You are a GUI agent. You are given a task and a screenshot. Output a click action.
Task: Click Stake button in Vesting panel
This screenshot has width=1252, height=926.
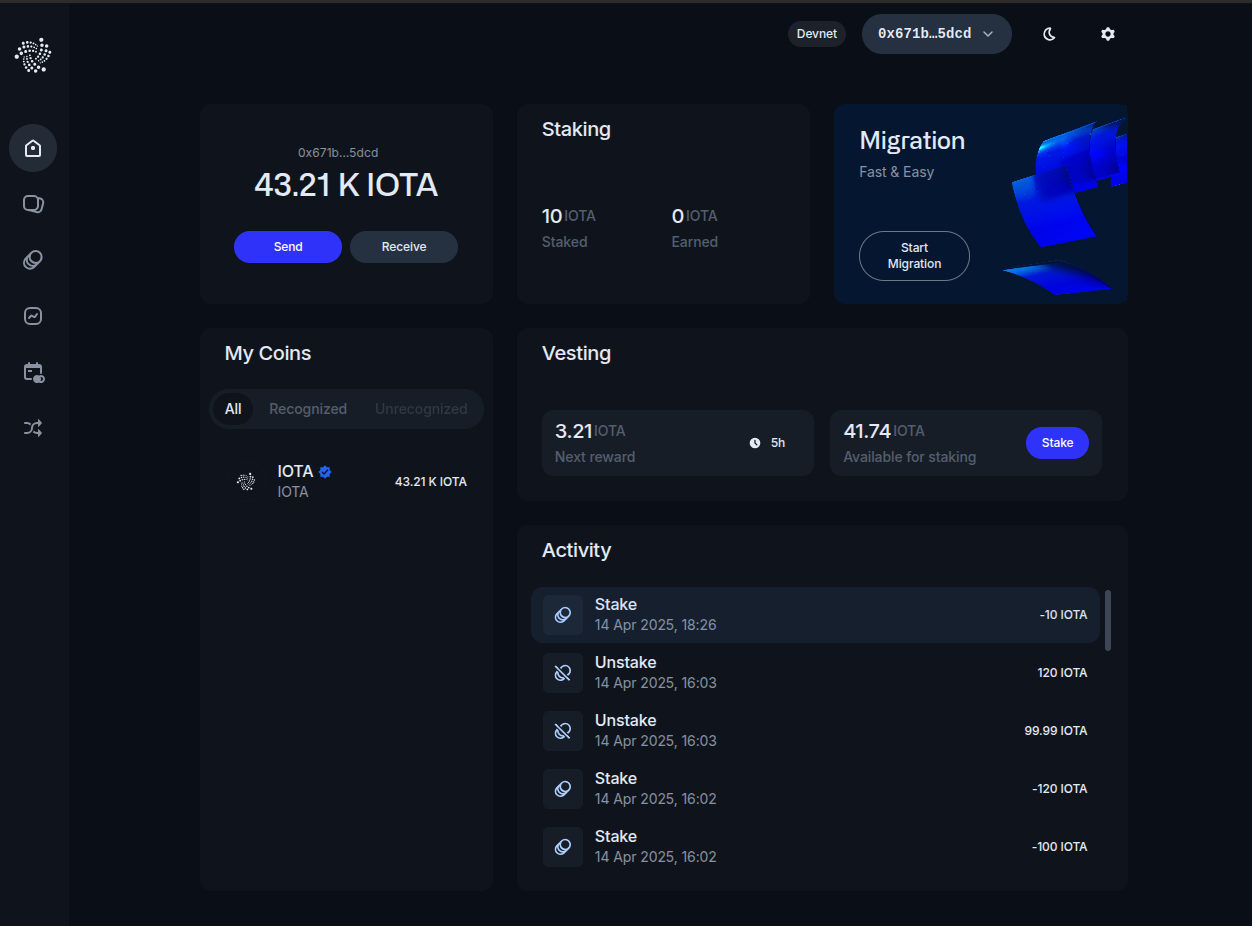pos(1057,443)
